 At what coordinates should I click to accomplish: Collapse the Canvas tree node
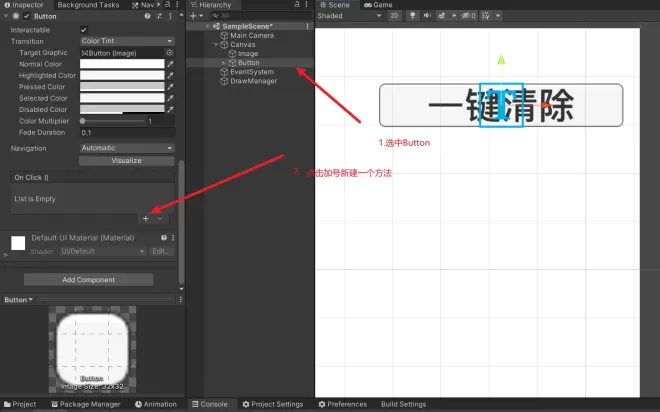tap(216, 45)
